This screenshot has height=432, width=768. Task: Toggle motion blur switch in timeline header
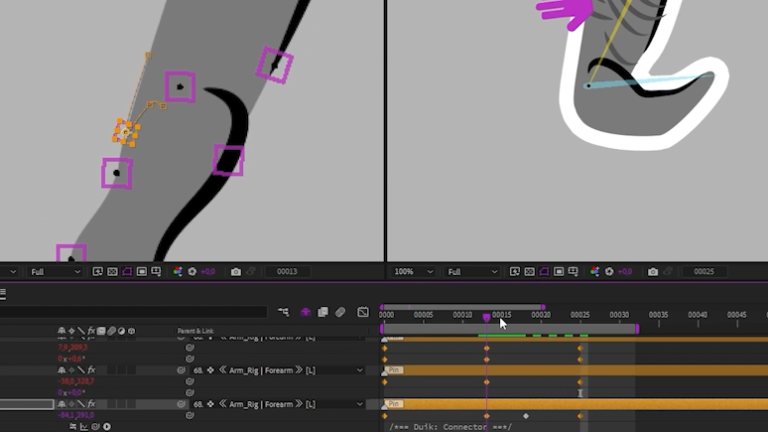(x=341, y=312)
